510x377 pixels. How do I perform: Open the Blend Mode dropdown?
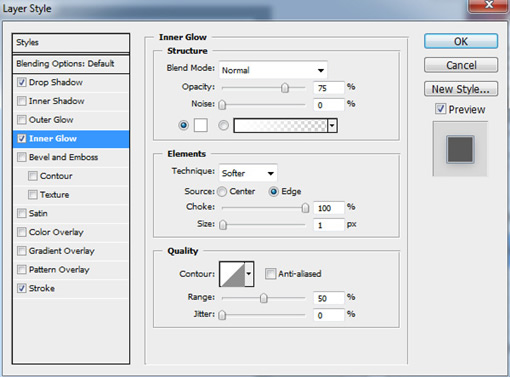[x=273, y=70]
